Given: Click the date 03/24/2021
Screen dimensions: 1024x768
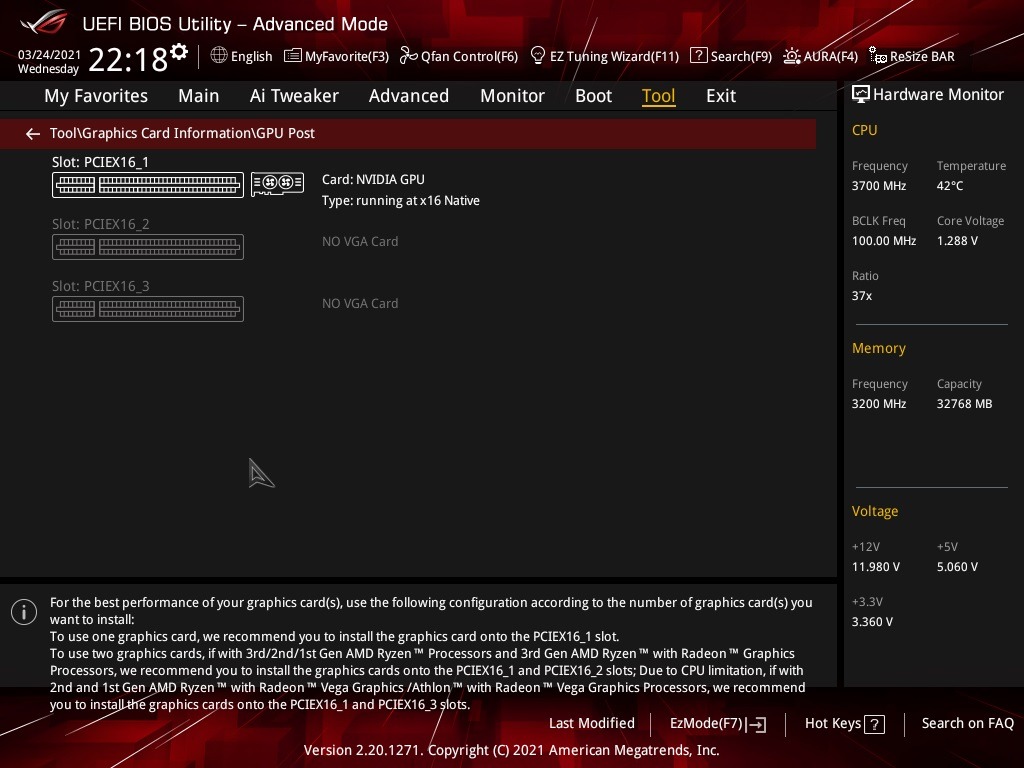Looking at the screenshot, I should pyautogui.click(x=49, y=54).
